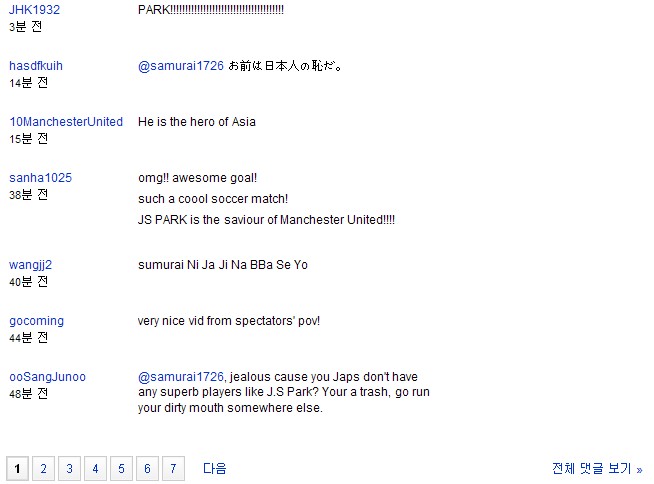
Task: Visit 10ManchesterUnited's channel
Action: [66, 121]
